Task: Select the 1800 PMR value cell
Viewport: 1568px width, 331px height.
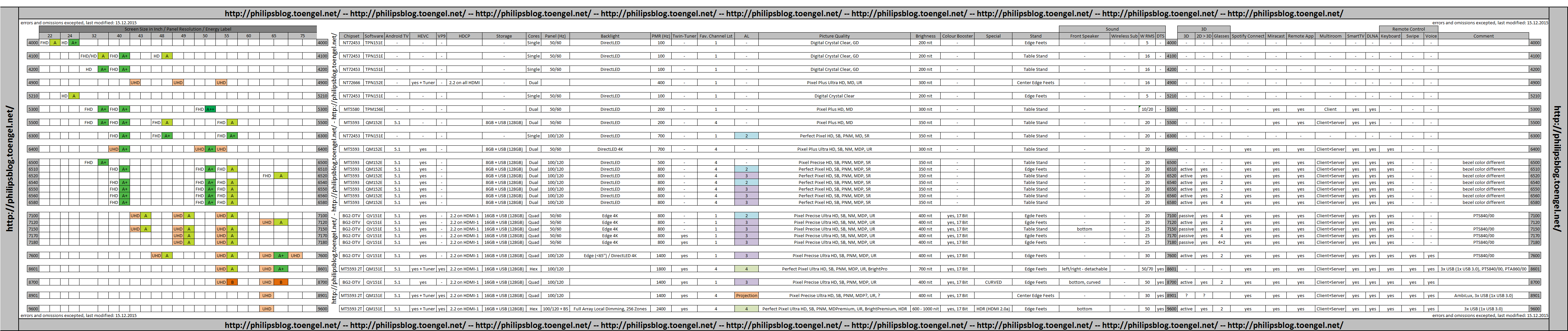Action: [661, 269]
